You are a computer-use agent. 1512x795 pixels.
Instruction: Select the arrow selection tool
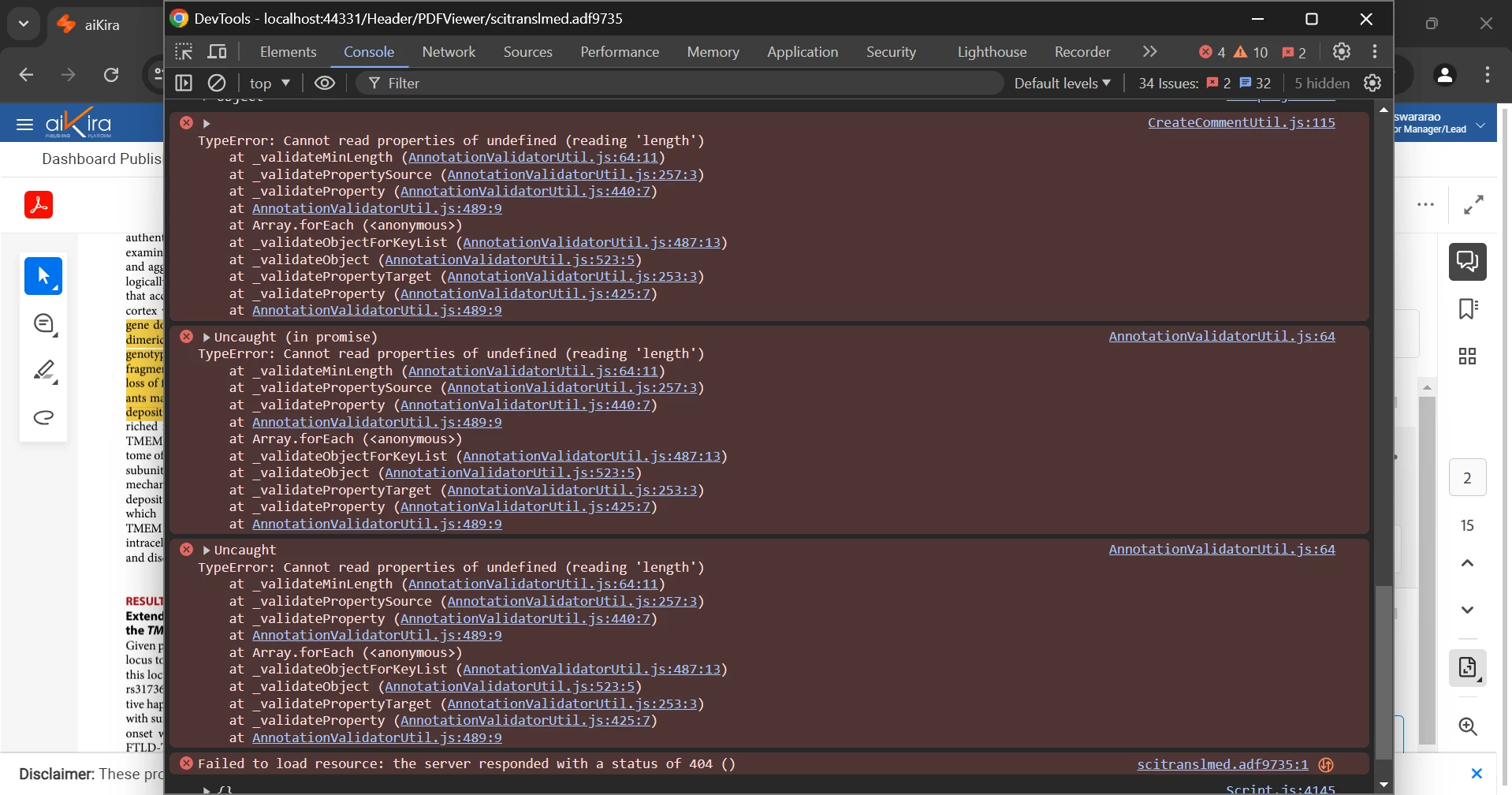tap(43, 276)
